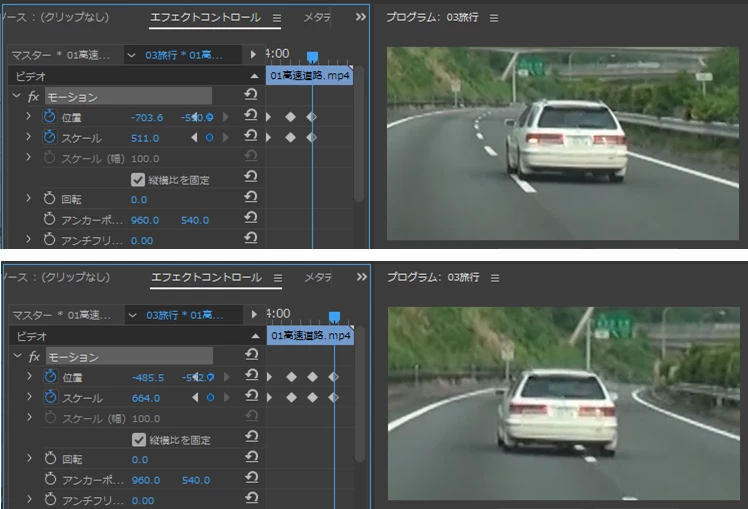Select 03旅行 * 01高… sequence clip link in the 511.0 panel
This screenshot has width=748, height=509.
[184, 55]
